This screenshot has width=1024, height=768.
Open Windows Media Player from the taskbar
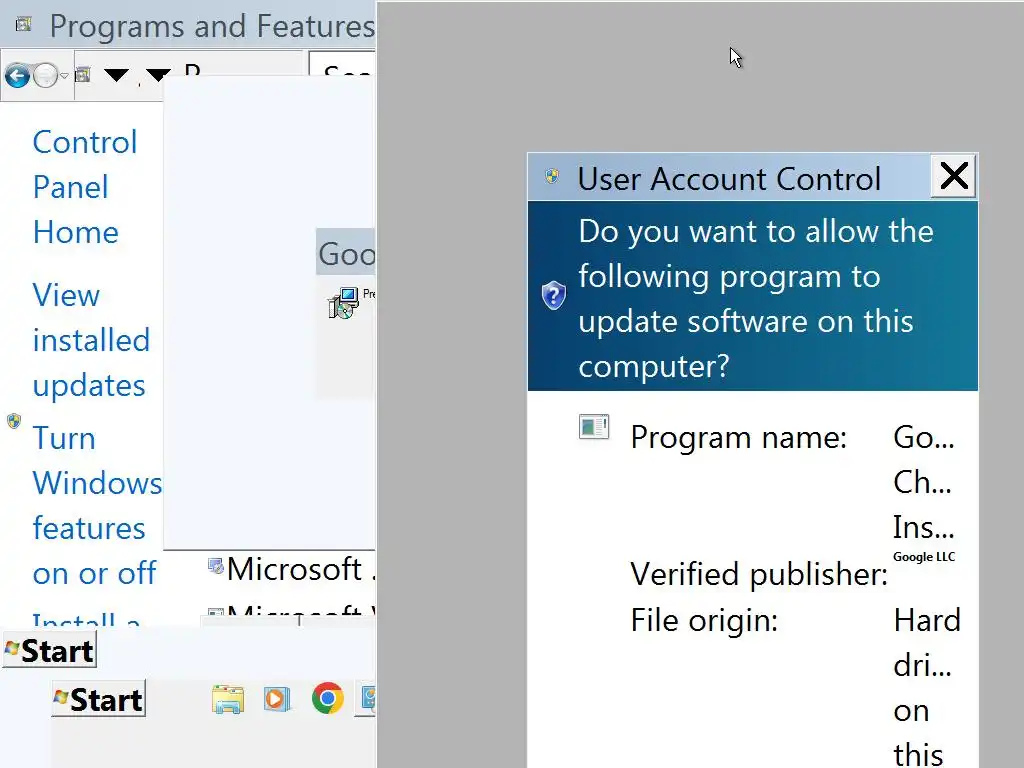(277, 699)
